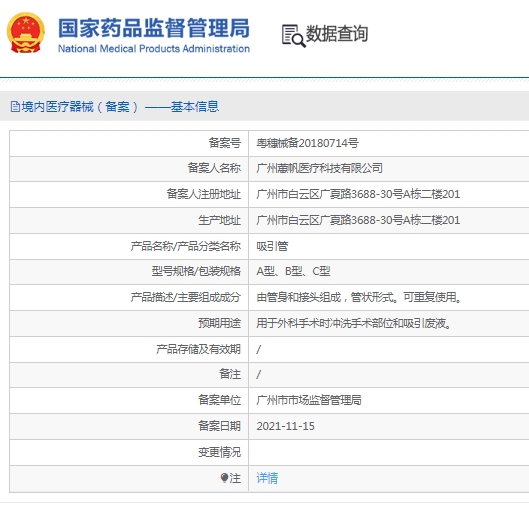Click the 备案日期 label
The image size is (529, 507).
[x=220, y=426]
